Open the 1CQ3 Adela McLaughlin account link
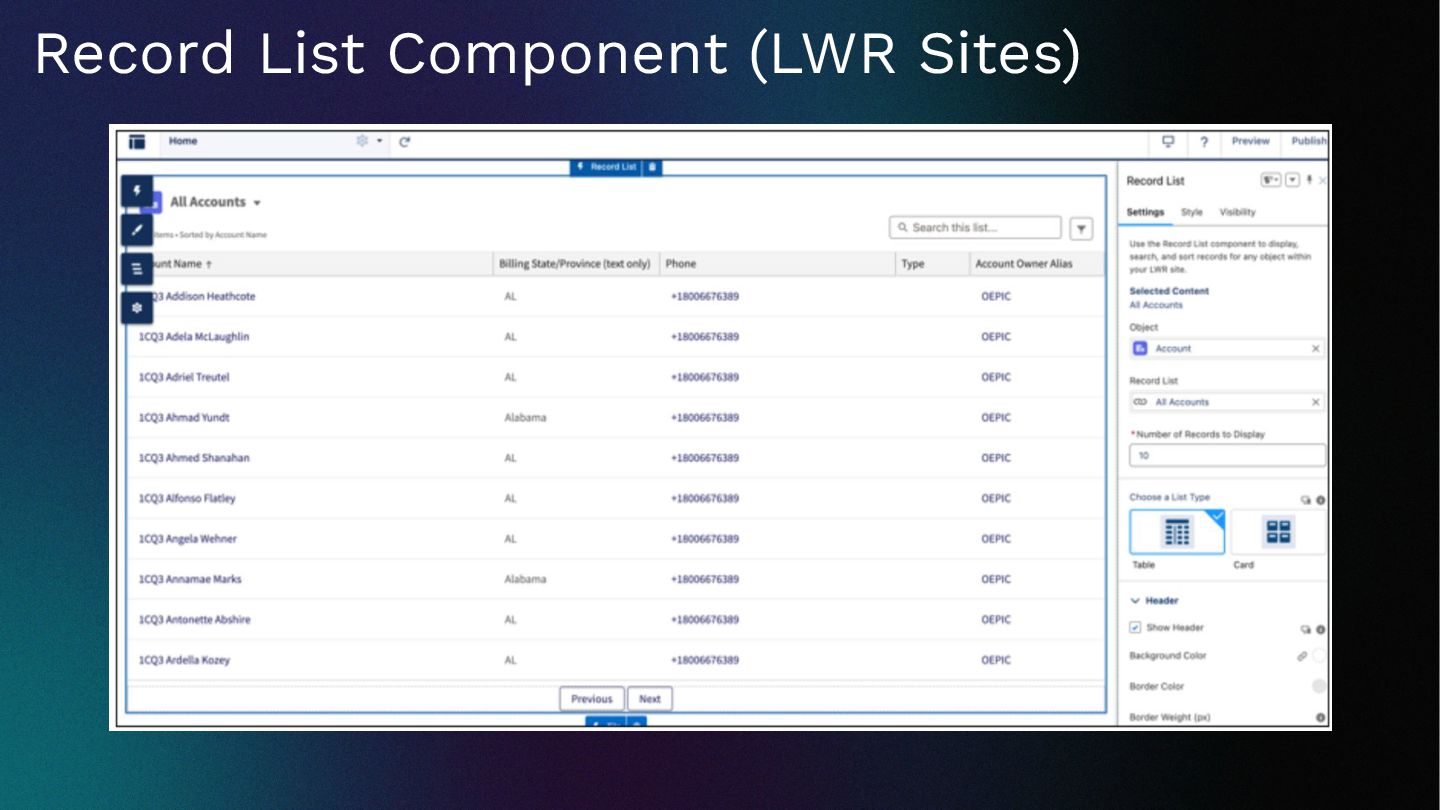 (x=194, y=337)
